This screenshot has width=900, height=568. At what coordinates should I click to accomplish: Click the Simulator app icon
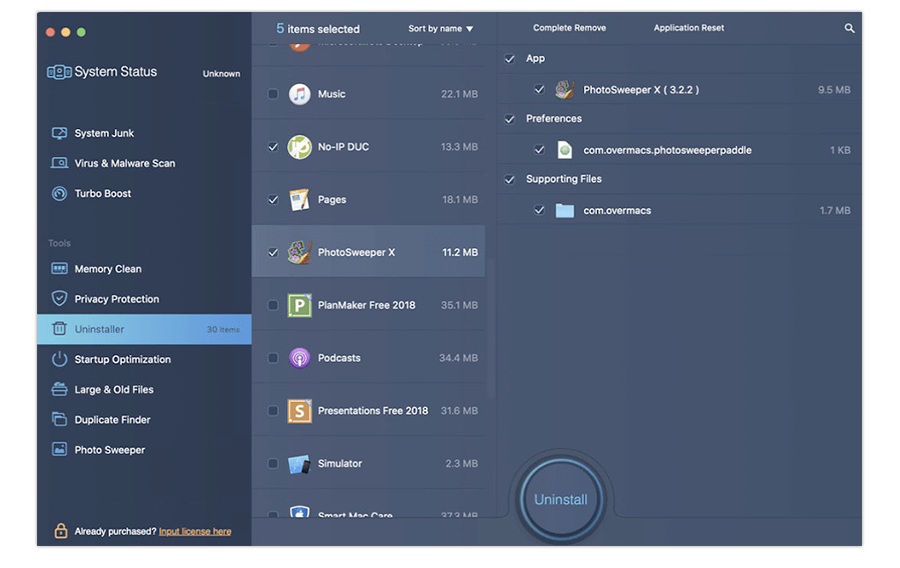click(x=299, y=464)
